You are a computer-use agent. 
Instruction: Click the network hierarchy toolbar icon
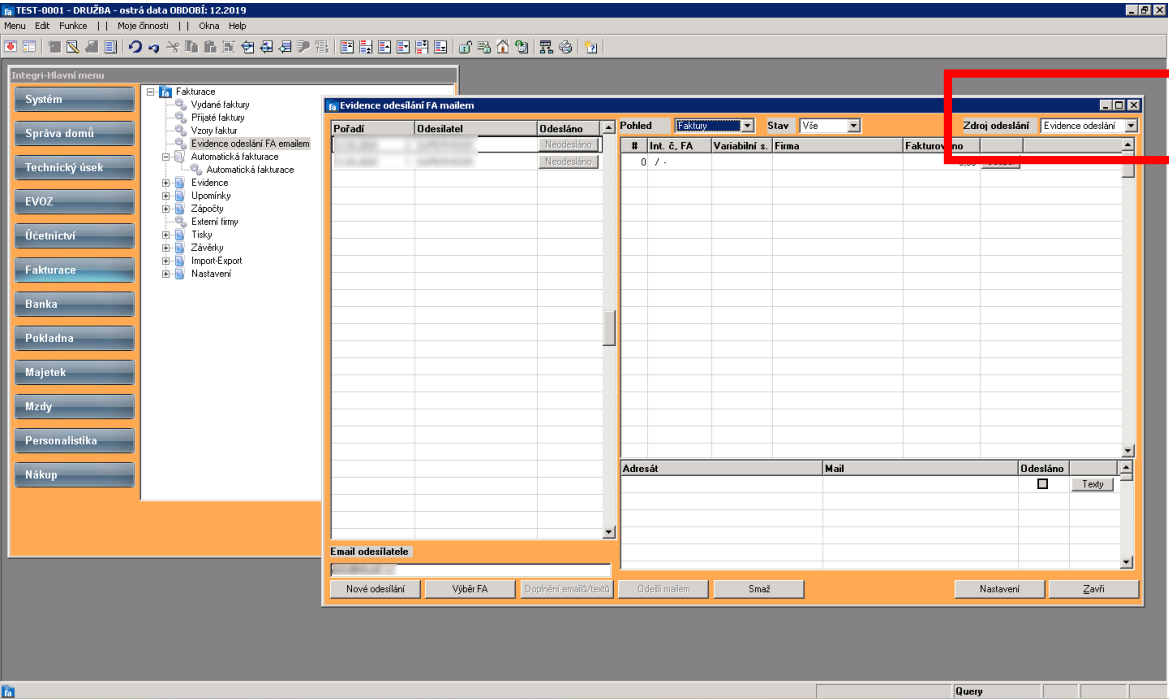(546, 47)
